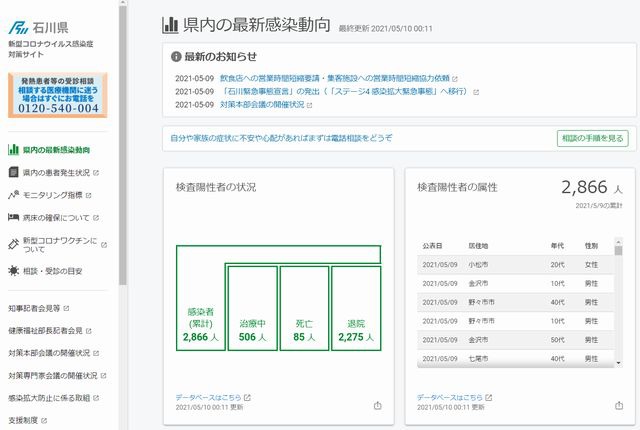
Task: Select 対策本部会議の開催状況 in the sidebar
Action: coord(52,353)
